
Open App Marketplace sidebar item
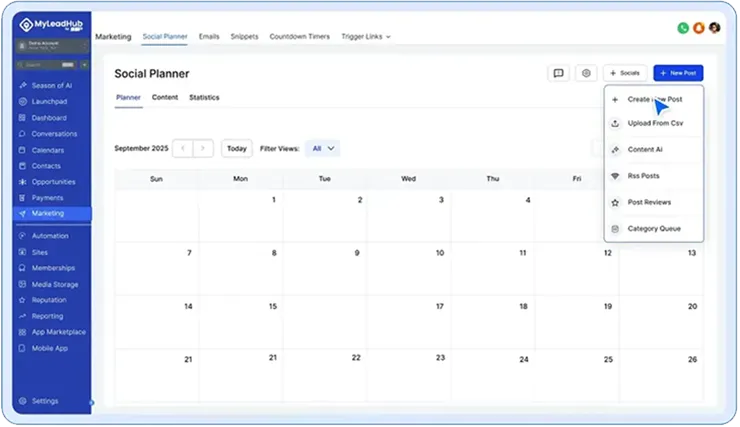coord(52,332)
